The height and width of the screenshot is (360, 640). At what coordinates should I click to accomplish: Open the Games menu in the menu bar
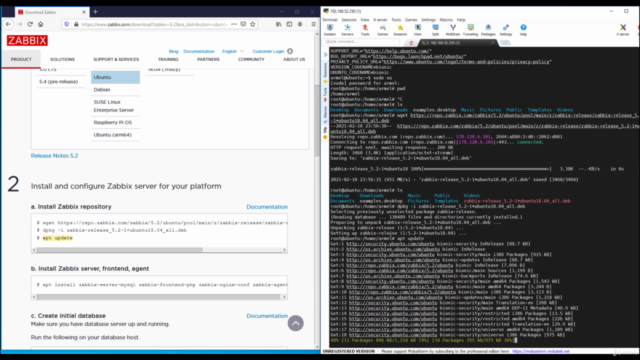click(411, 20)
